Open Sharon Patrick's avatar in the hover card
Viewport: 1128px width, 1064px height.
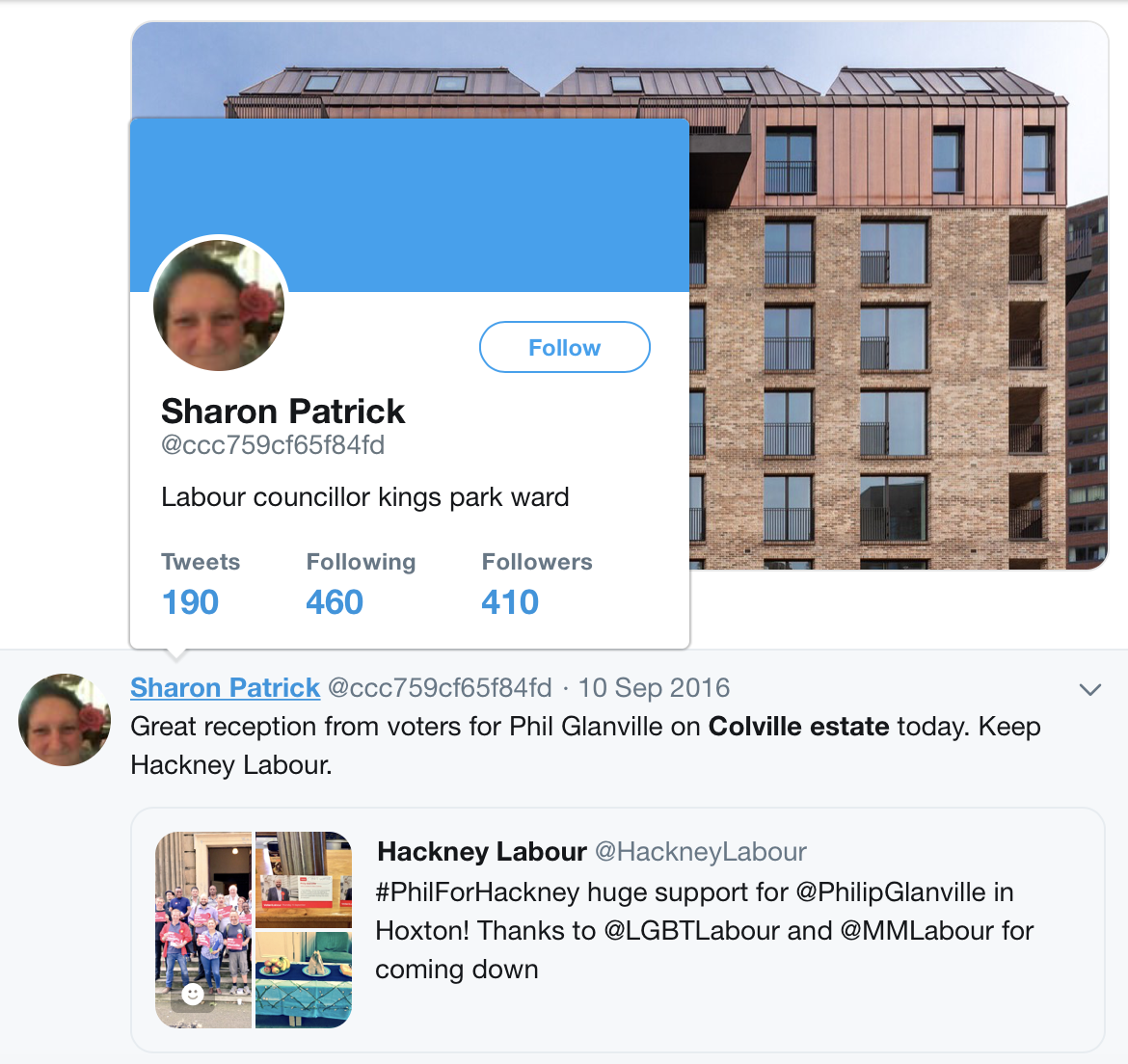(x=219, y=306)
